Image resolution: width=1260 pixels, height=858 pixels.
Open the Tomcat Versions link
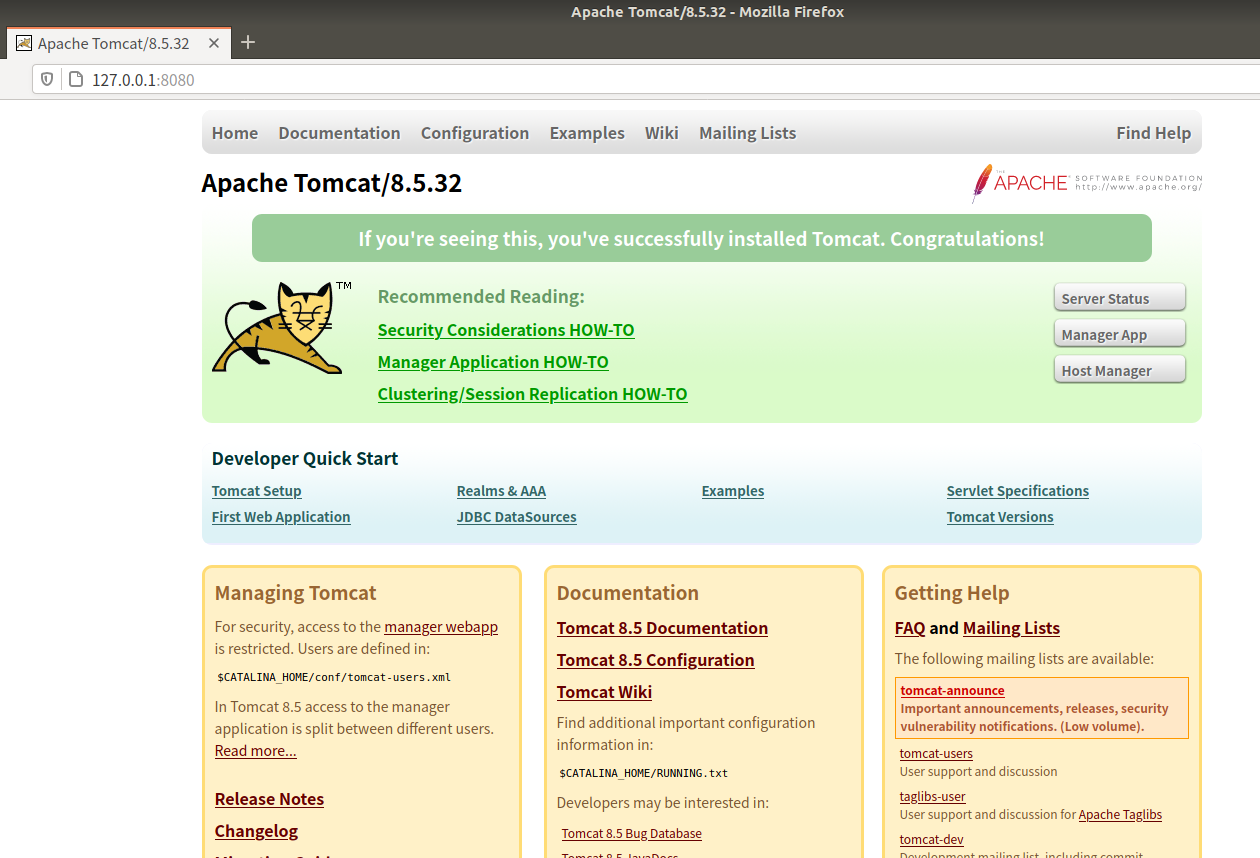tap(1000, 517)
